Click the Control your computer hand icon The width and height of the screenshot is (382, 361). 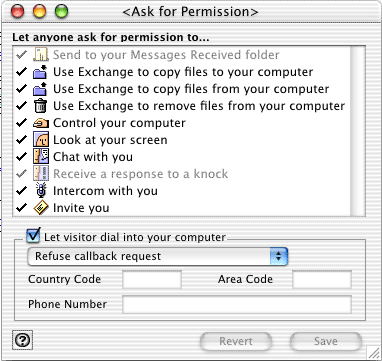tap(41, 123)
